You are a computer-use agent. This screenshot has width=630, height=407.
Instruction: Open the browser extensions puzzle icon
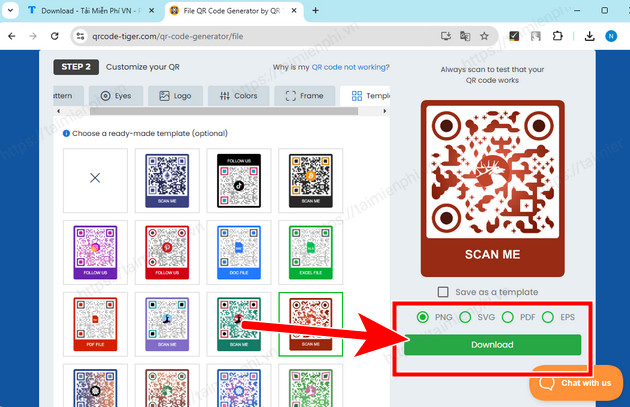[x=557, y=36]
